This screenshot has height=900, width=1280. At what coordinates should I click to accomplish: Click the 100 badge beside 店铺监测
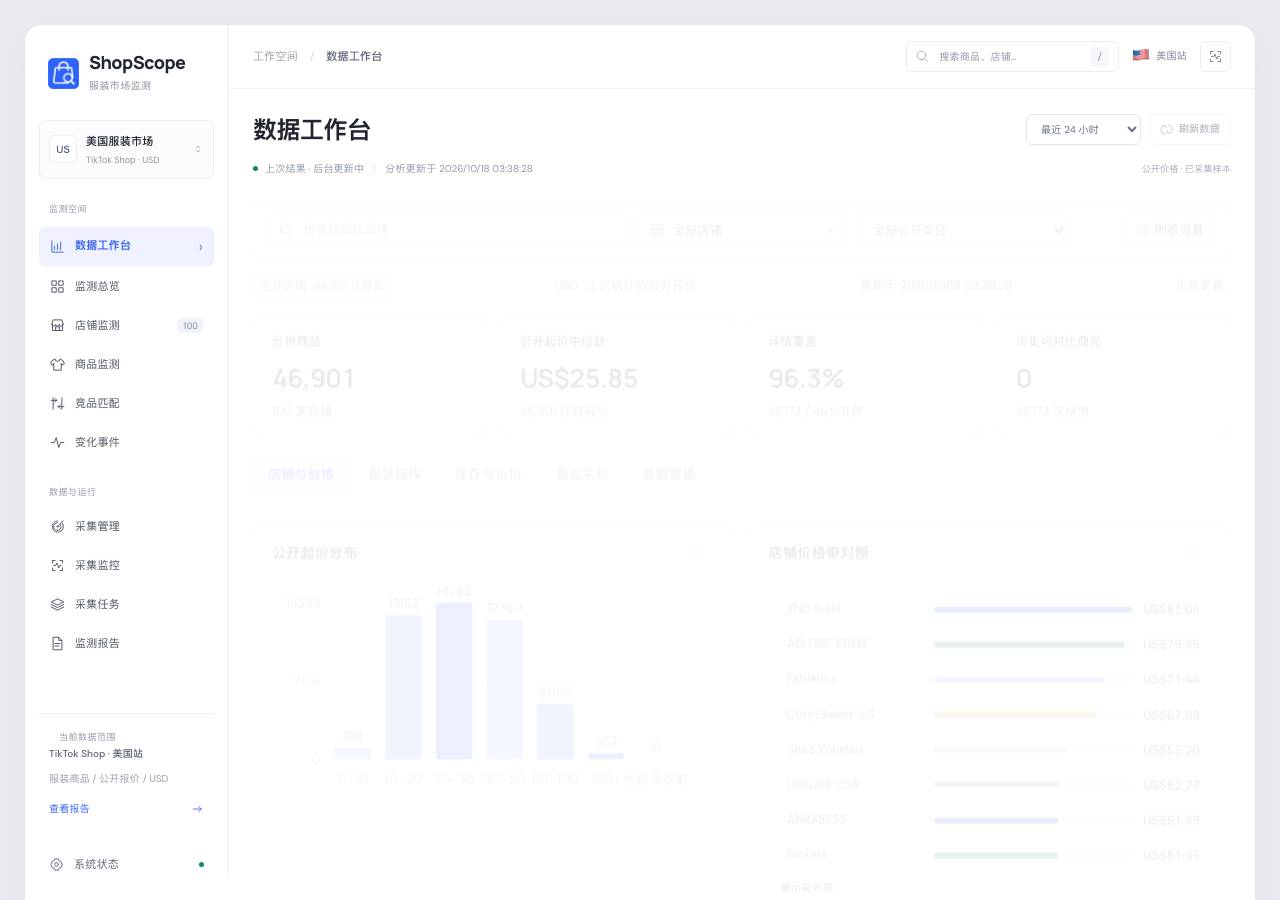(x=190, y=325)
